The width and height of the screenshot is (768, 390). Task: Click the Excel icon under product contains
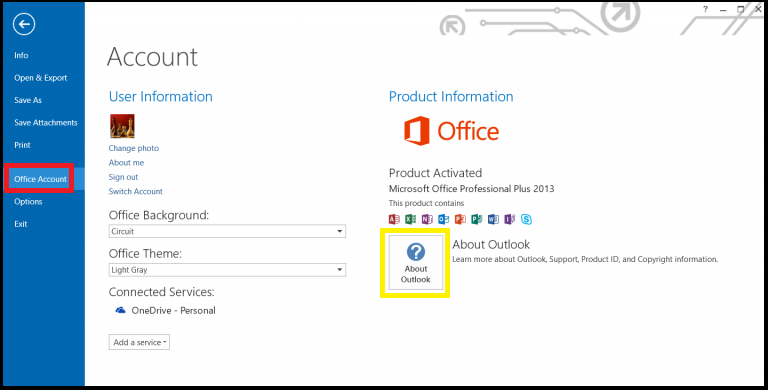click(411, 219)
